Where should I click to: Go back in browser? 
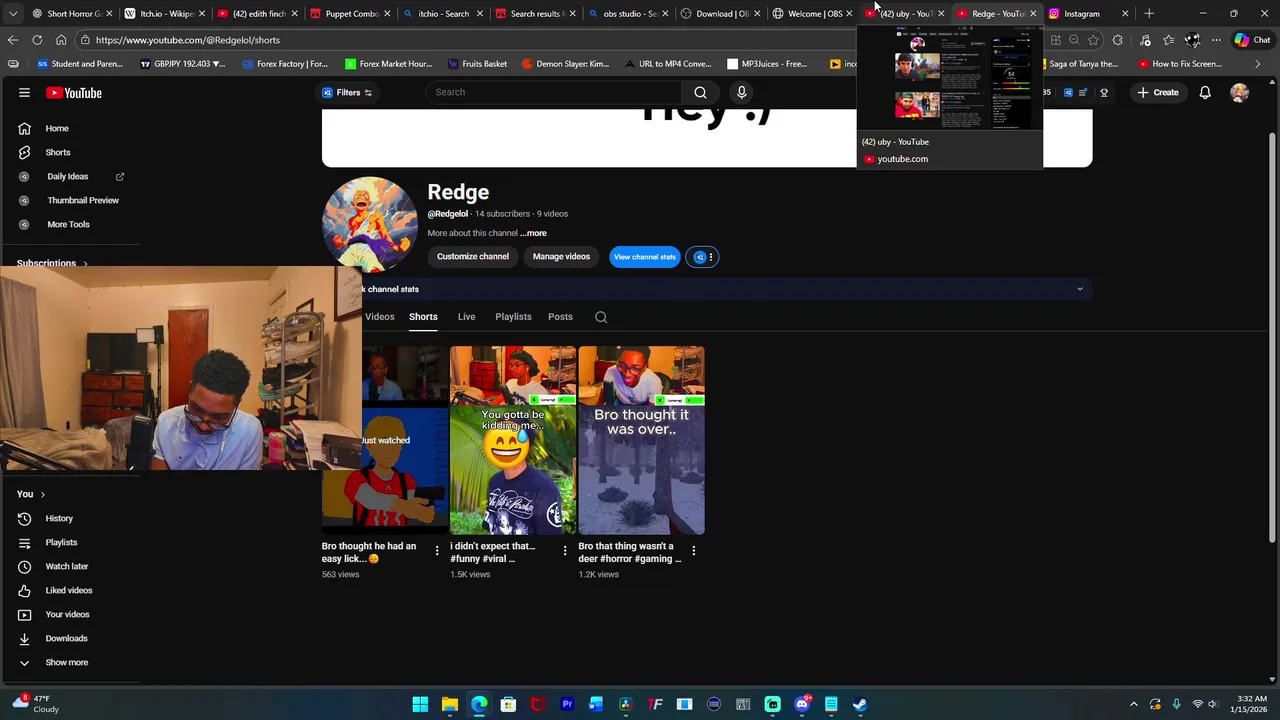(x=13, y=40)
